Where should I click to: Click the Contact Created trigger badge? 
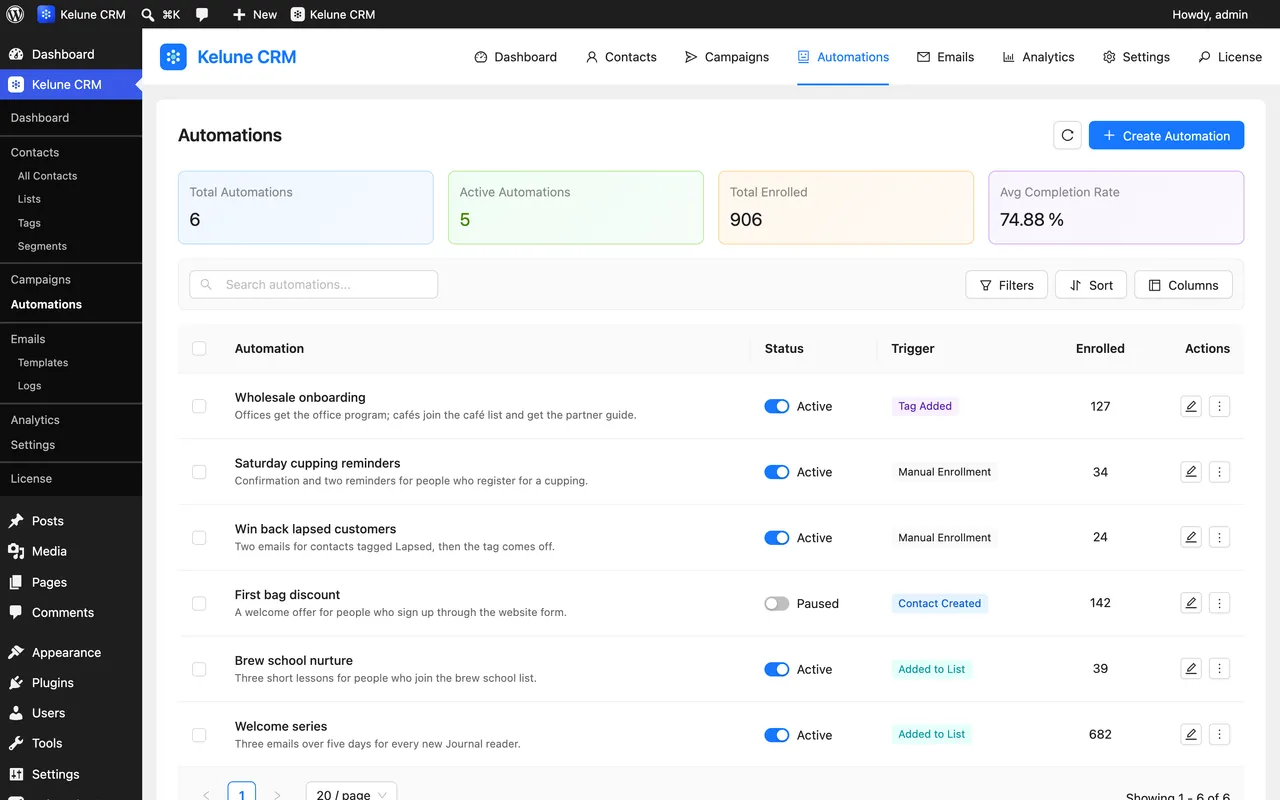pos(940,603)
